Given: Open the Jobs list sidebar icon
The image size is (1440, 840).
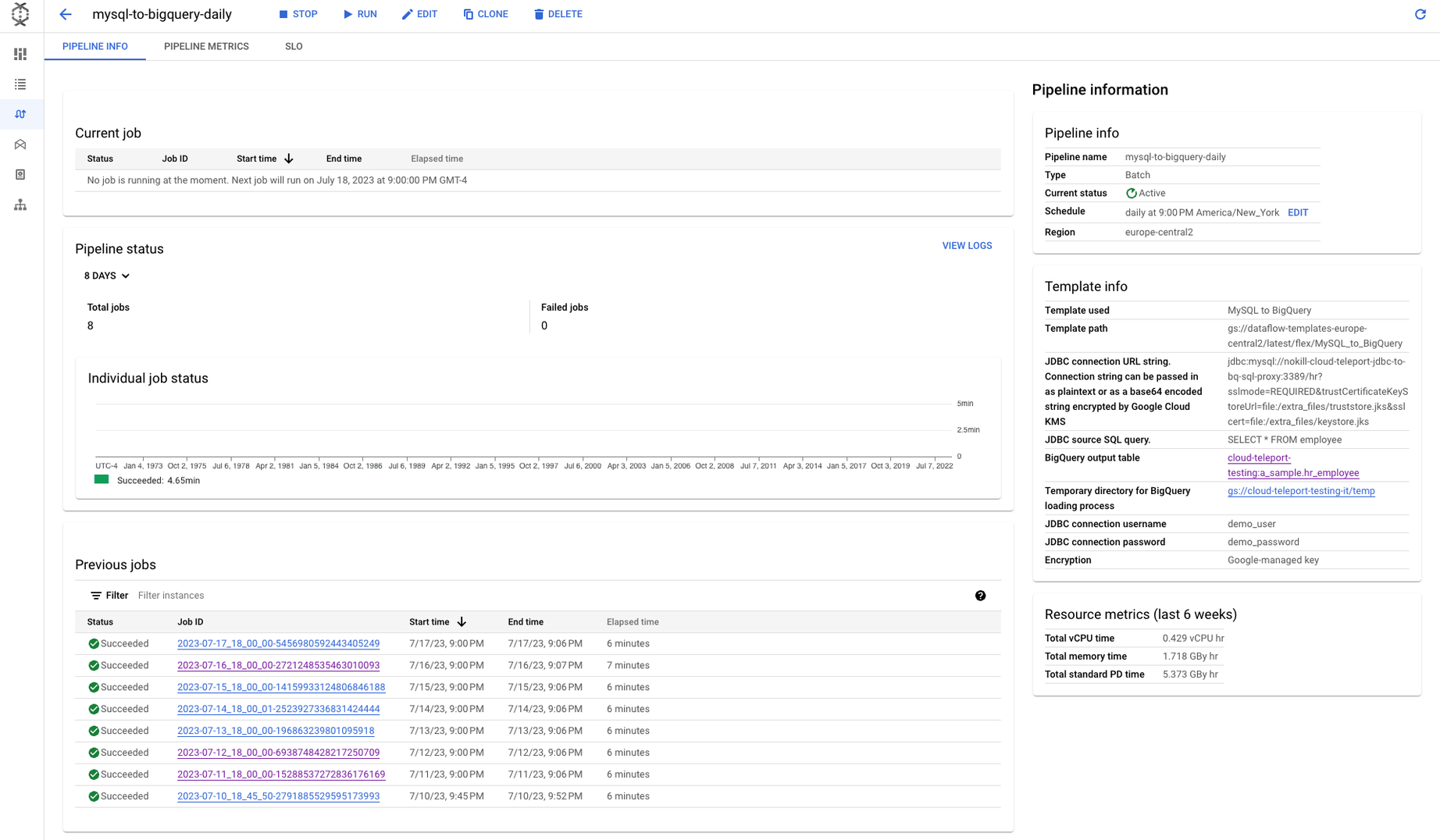Looking at the screenshot, I should [x=20, y=84].
